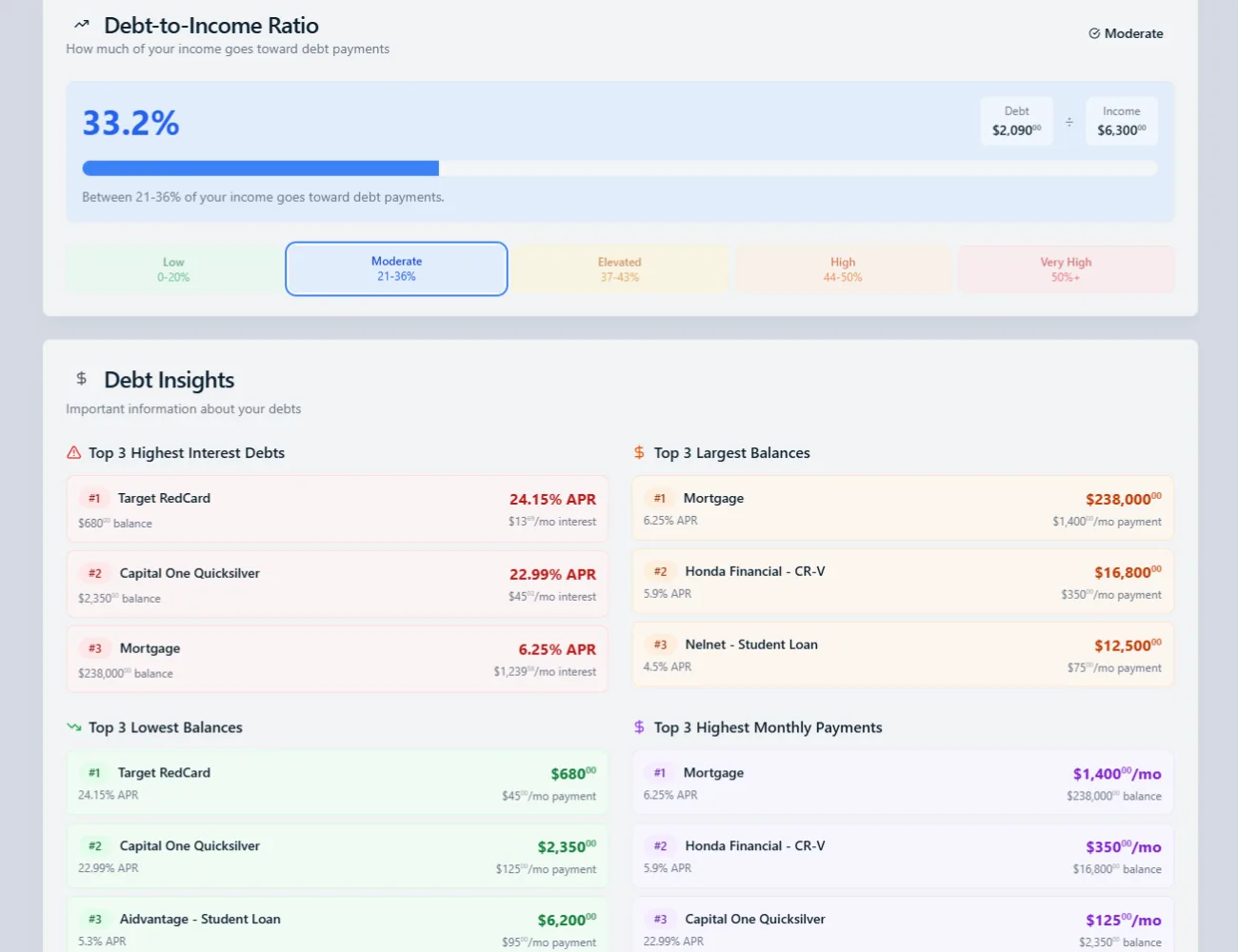Click the green downtrend icon for Lowest Balances
This screenshot has width=1238, height=952.
73,727
